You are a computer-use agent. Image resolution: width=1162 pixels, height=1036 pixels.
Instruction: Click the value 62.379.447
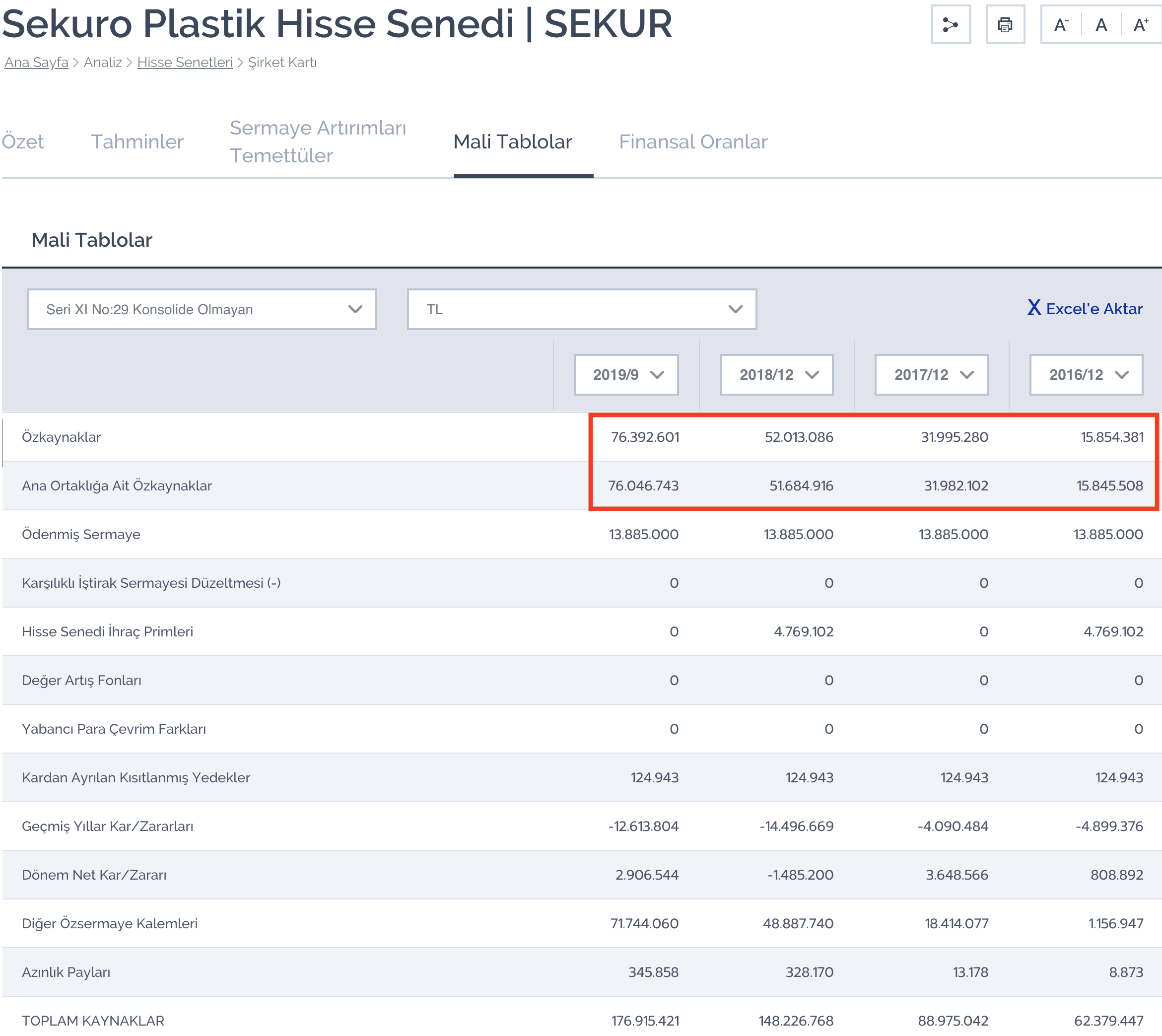pos(1108,1021)
